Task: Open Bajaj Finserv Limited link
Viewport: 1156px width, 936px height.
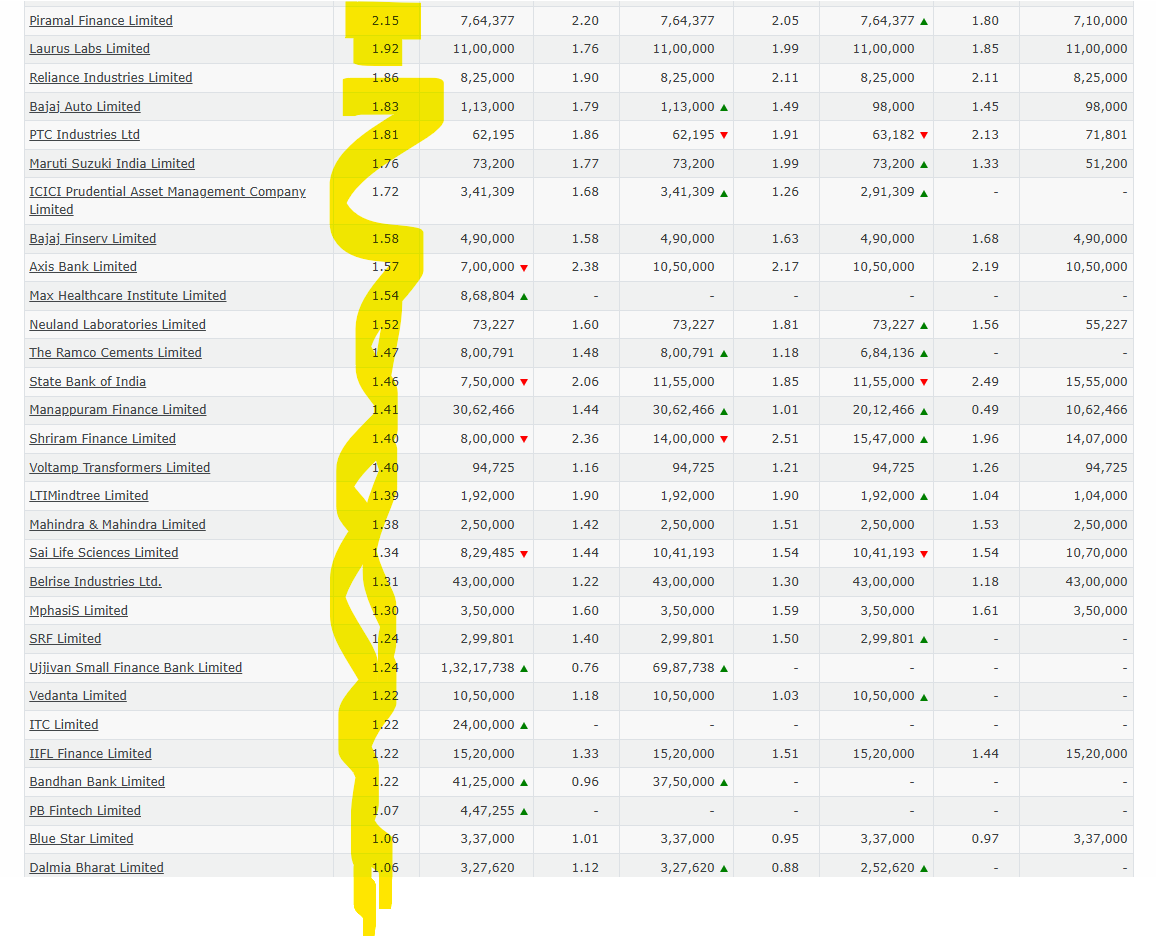Action: pos(93,239)
